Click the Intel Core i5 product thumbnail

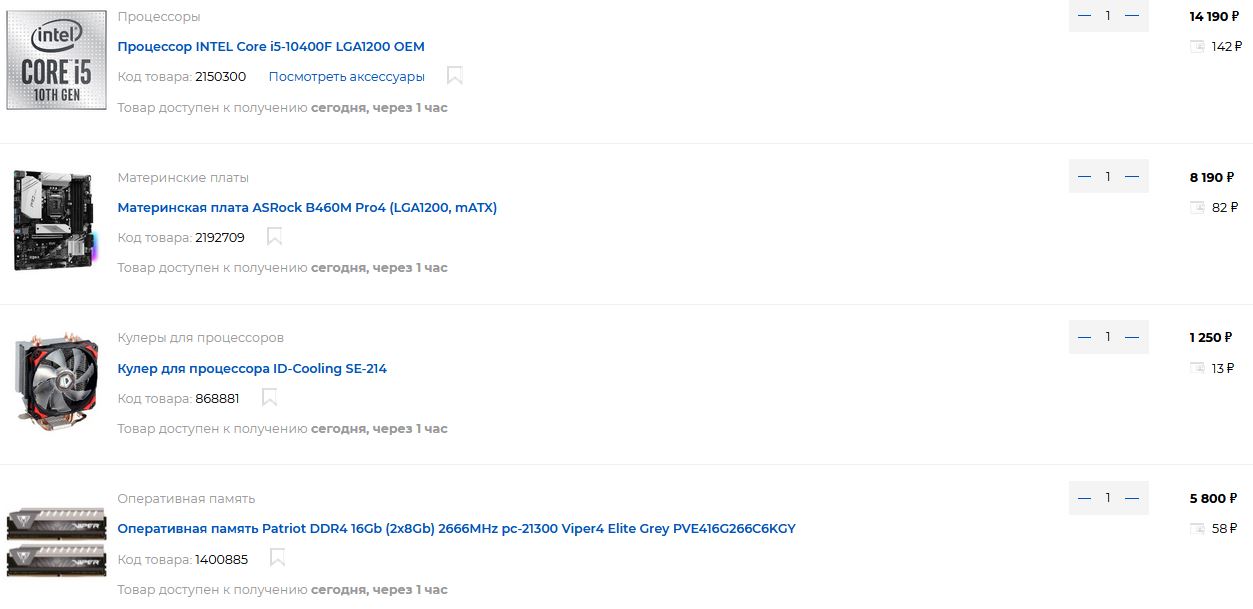pyautogui.click(x=56, y=60)
